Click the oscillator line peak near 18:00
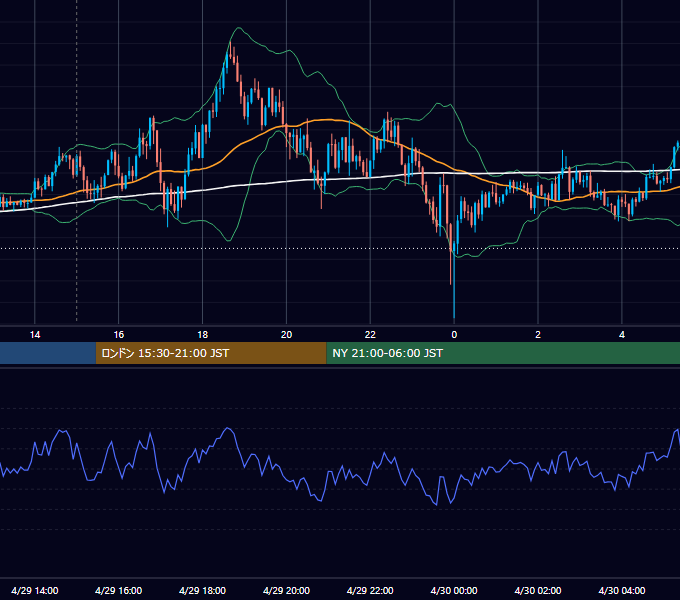The image size is (680, 600). click(228, 428)
